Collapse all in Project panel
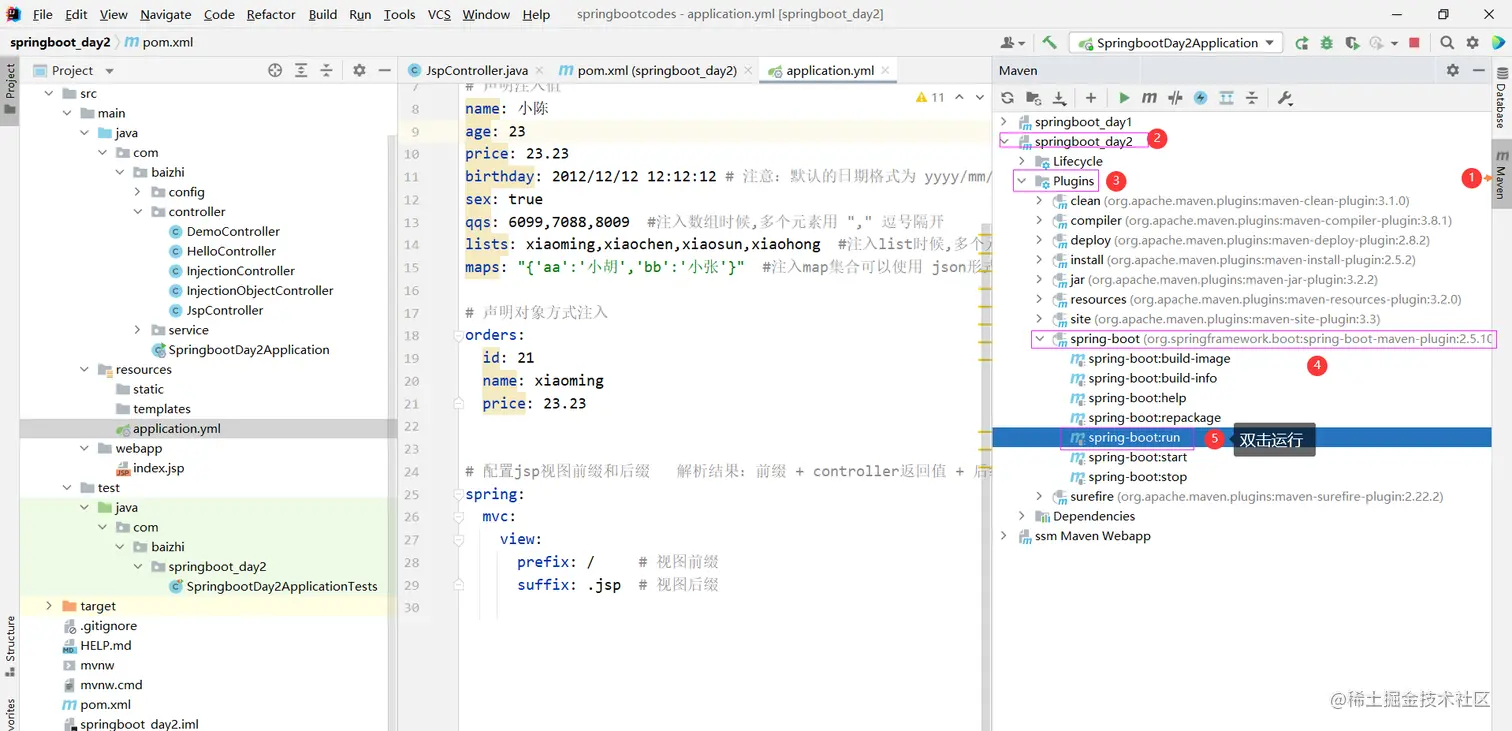Image resolution: width=1512 pixels, height=731 pixels. tap(326, 70)
